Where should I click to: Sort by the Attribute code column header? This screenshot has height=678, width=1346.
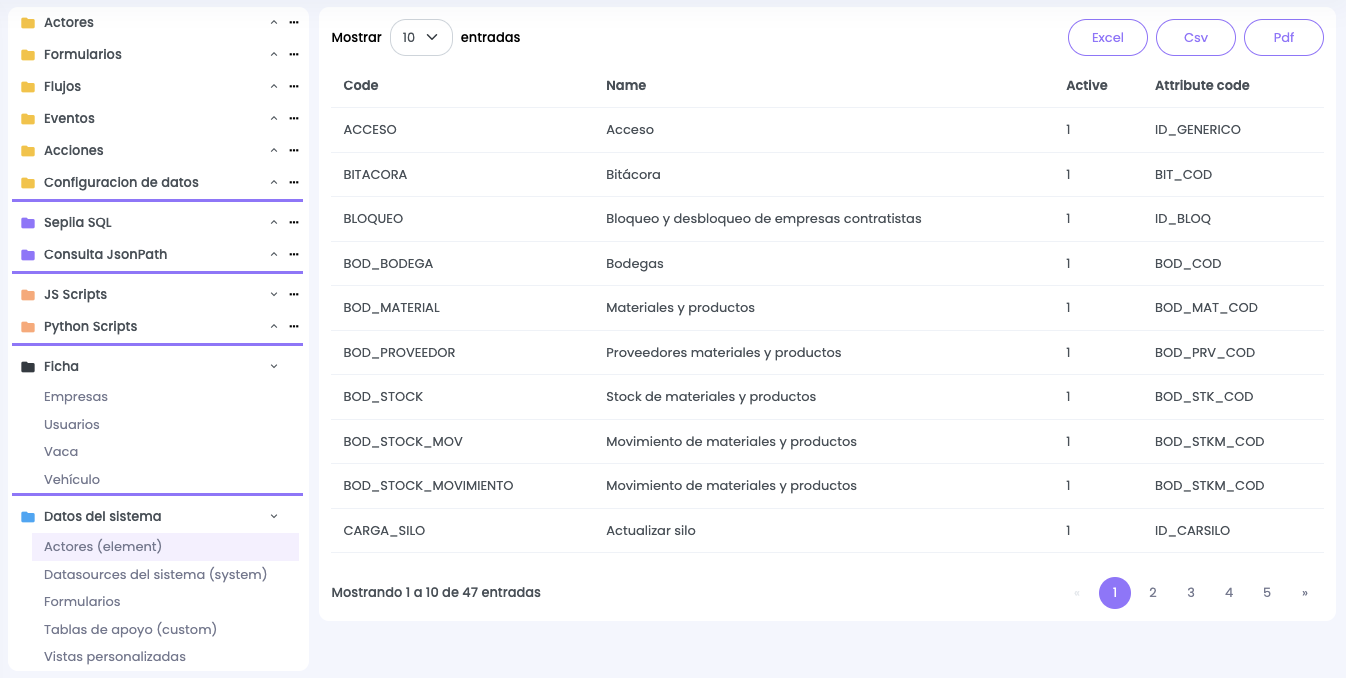(1202, 86)
